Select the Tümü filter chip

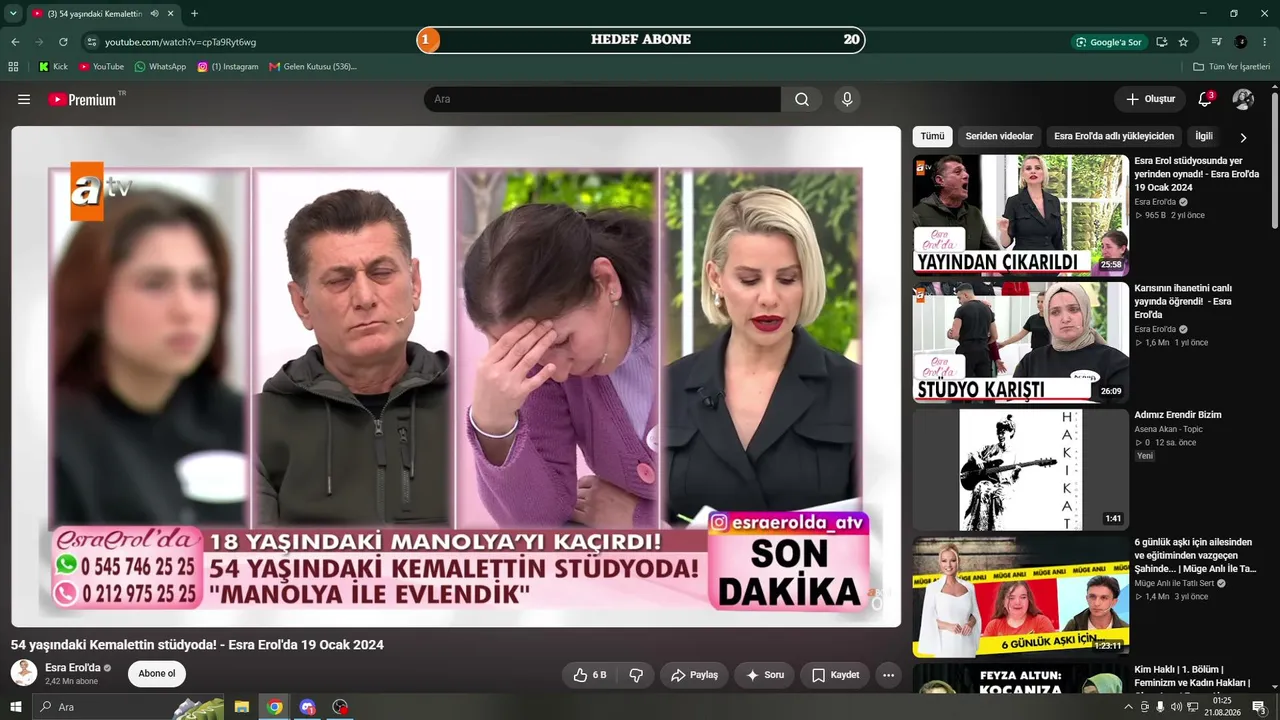tap(932, 136)
